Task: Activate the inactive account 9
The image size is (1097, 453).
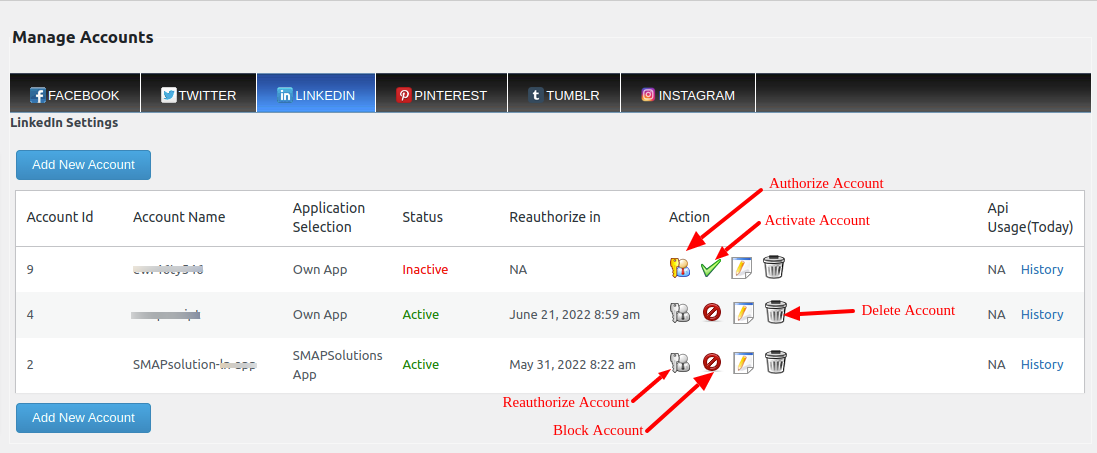Action: [711, 267]
